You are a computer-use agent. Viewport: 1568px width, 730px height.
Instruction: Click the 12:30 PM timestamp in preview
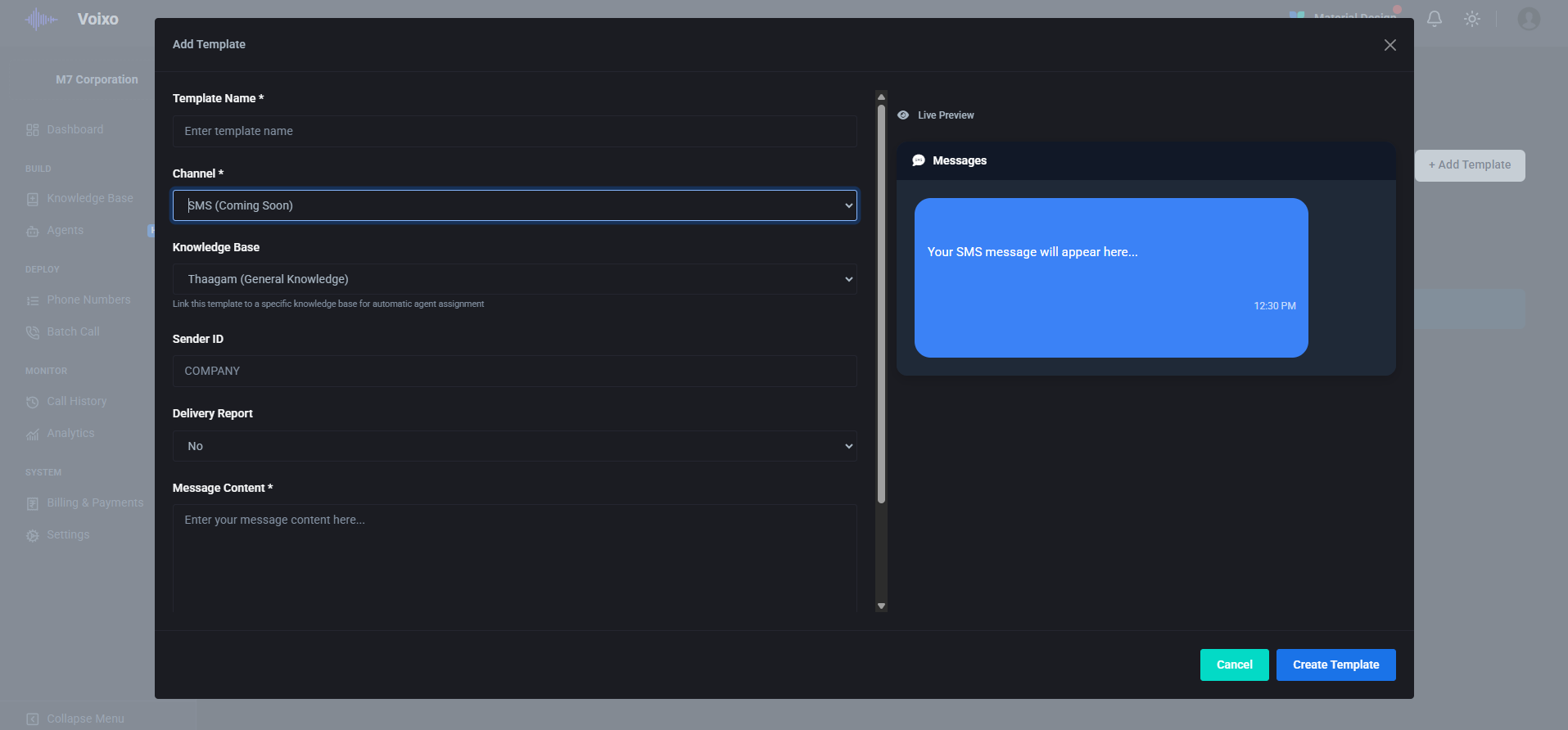click(x=1275, y=306)
